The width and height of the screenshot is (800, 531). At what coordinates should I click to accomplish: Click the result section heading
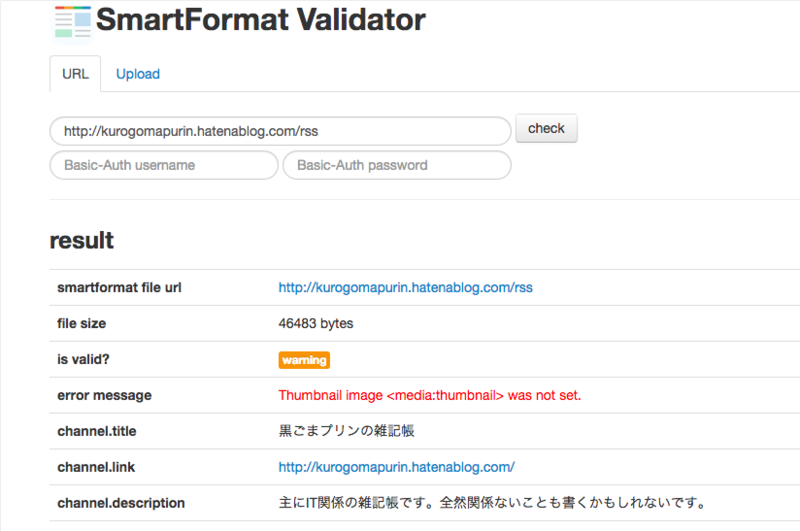point(82,241)
